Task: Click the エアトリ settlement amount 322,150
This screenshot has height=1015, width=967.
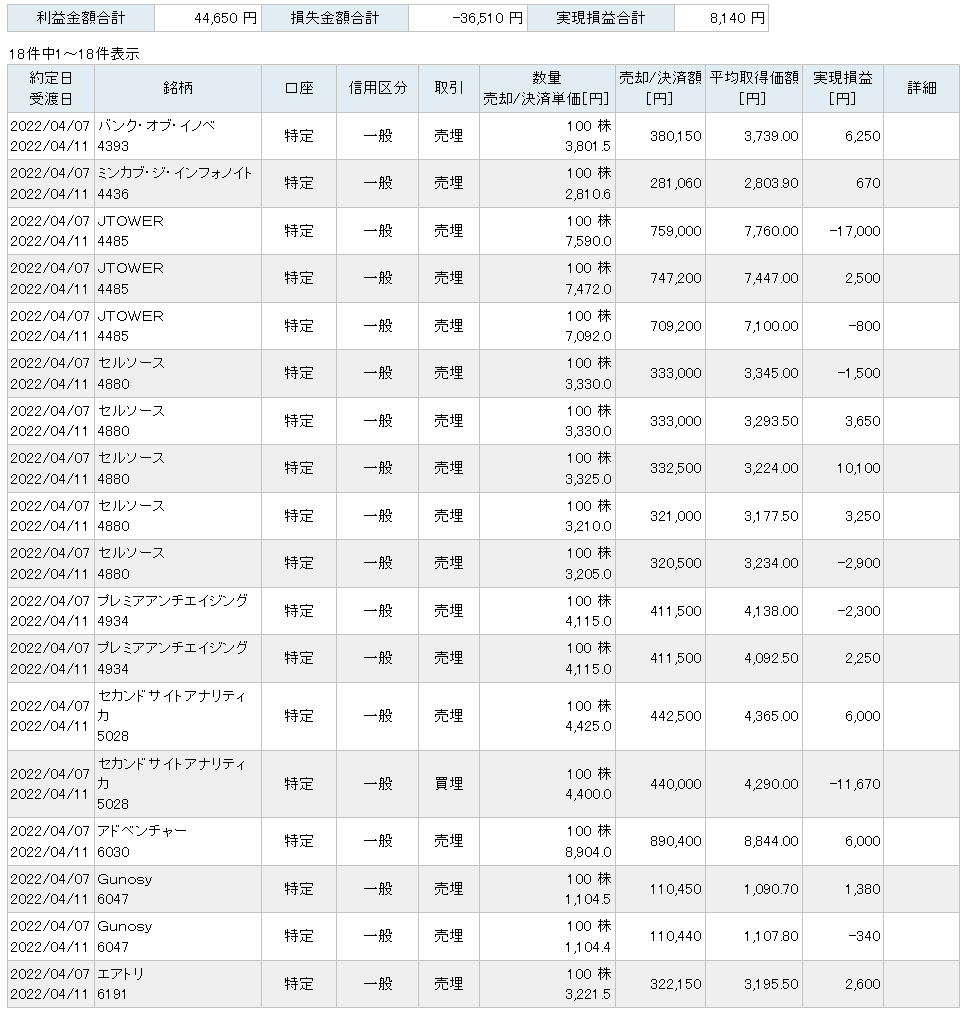Action: pos(676,984)
